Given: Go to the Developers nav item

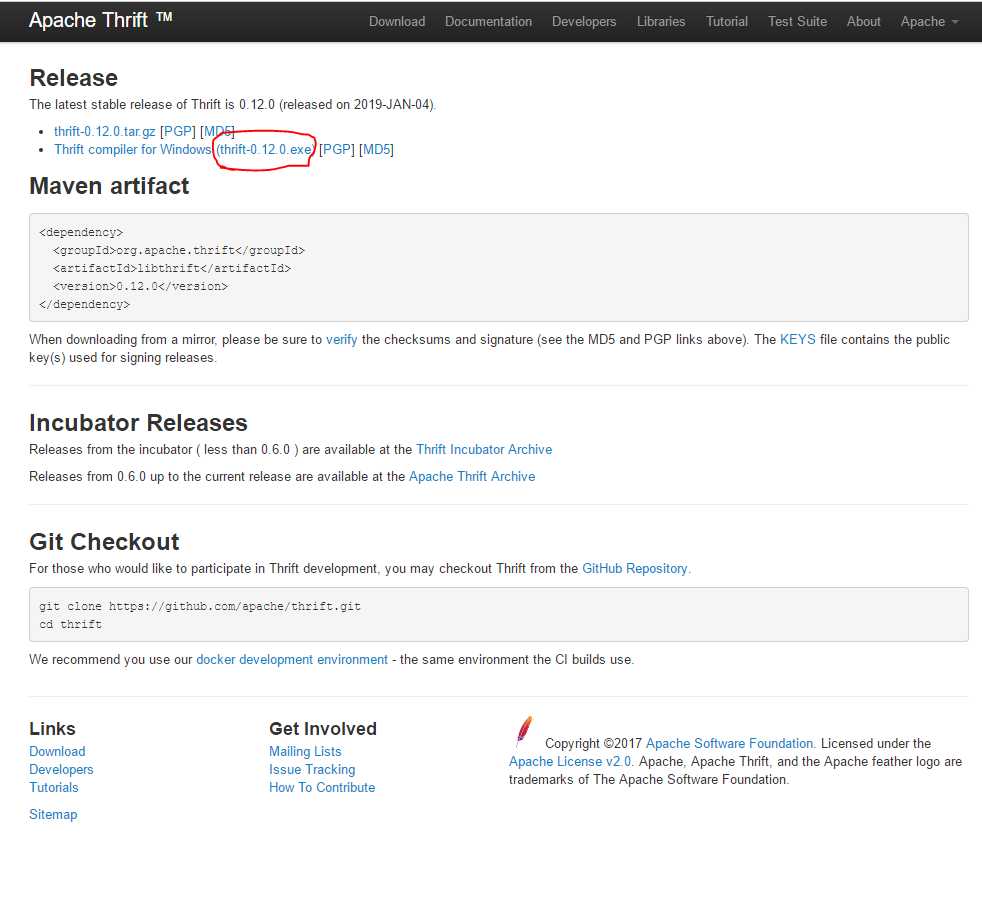Looking at the screenshot, I should pyautogui.click(x=584, y=22).
